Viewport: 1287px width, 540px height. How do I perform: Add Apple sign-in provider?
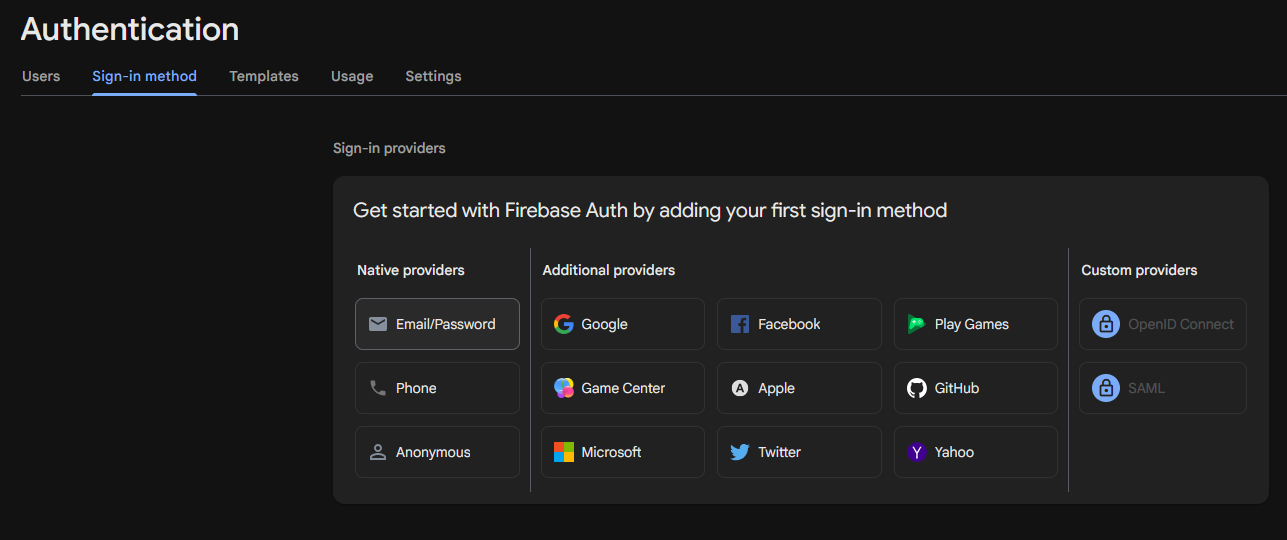(x=799, y=388)
